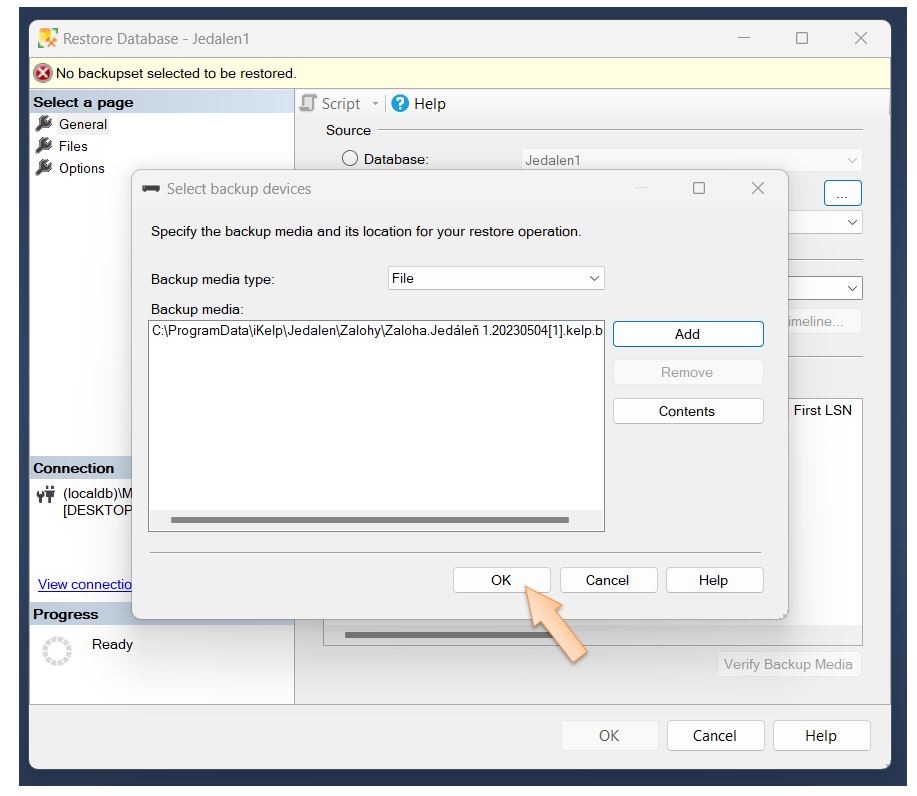
Task: Cancel the Select backup devices dialog
Action: click(x=607, y=580)
